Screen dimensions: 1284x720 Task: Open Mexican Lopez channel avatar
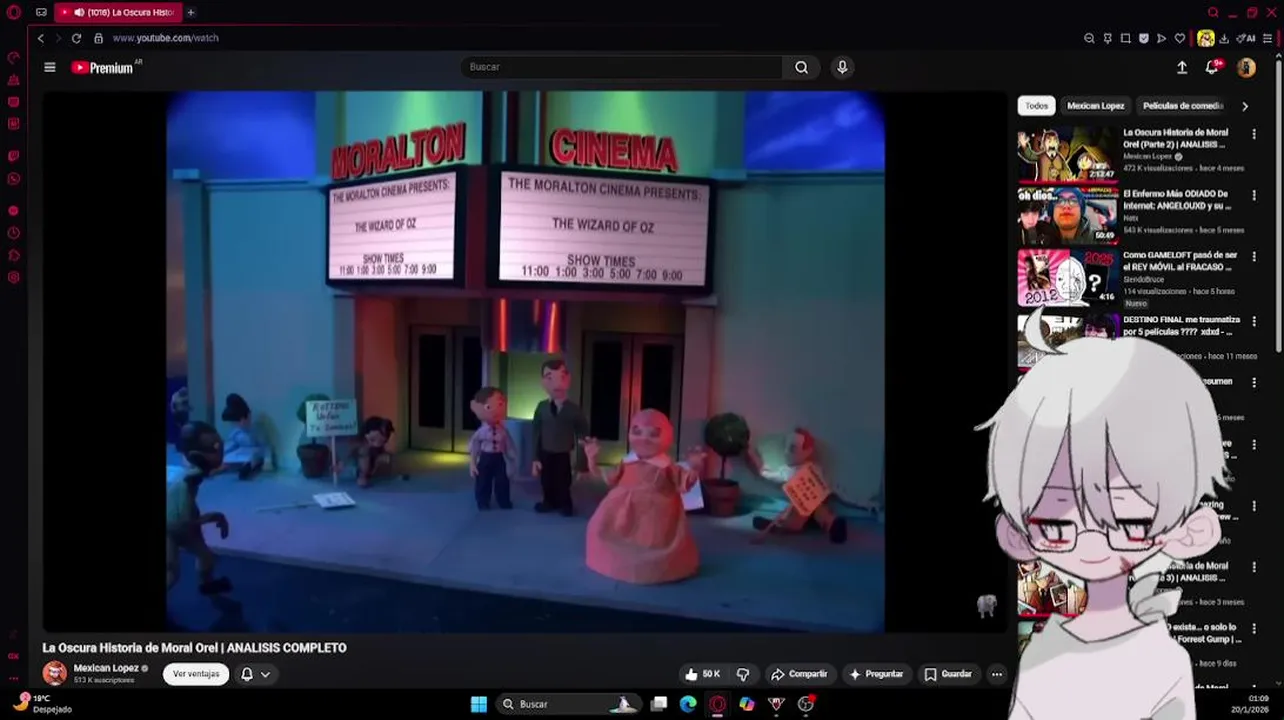55,673
